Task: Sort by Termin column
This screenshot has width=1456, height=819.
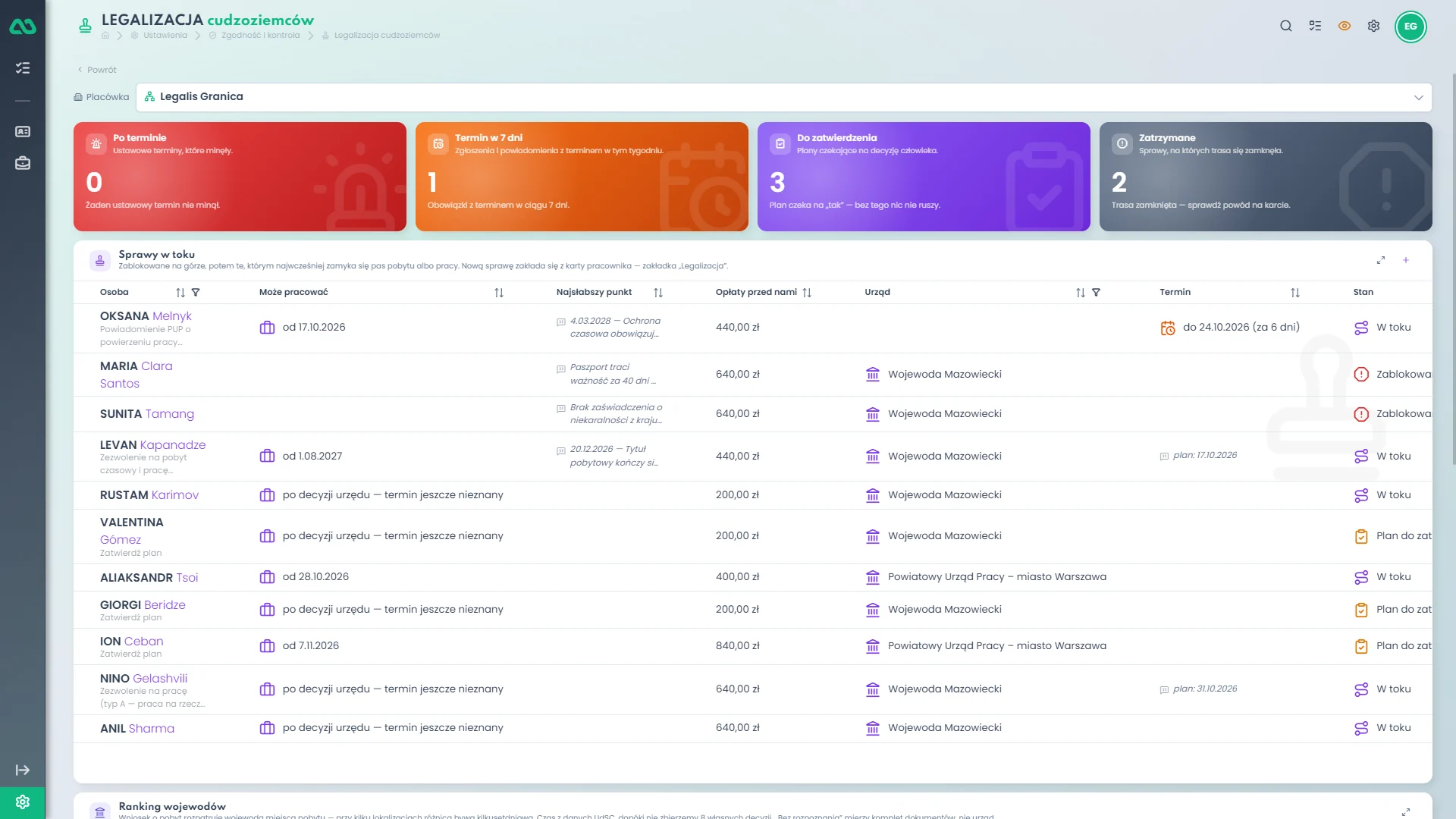Action: 1295,293
